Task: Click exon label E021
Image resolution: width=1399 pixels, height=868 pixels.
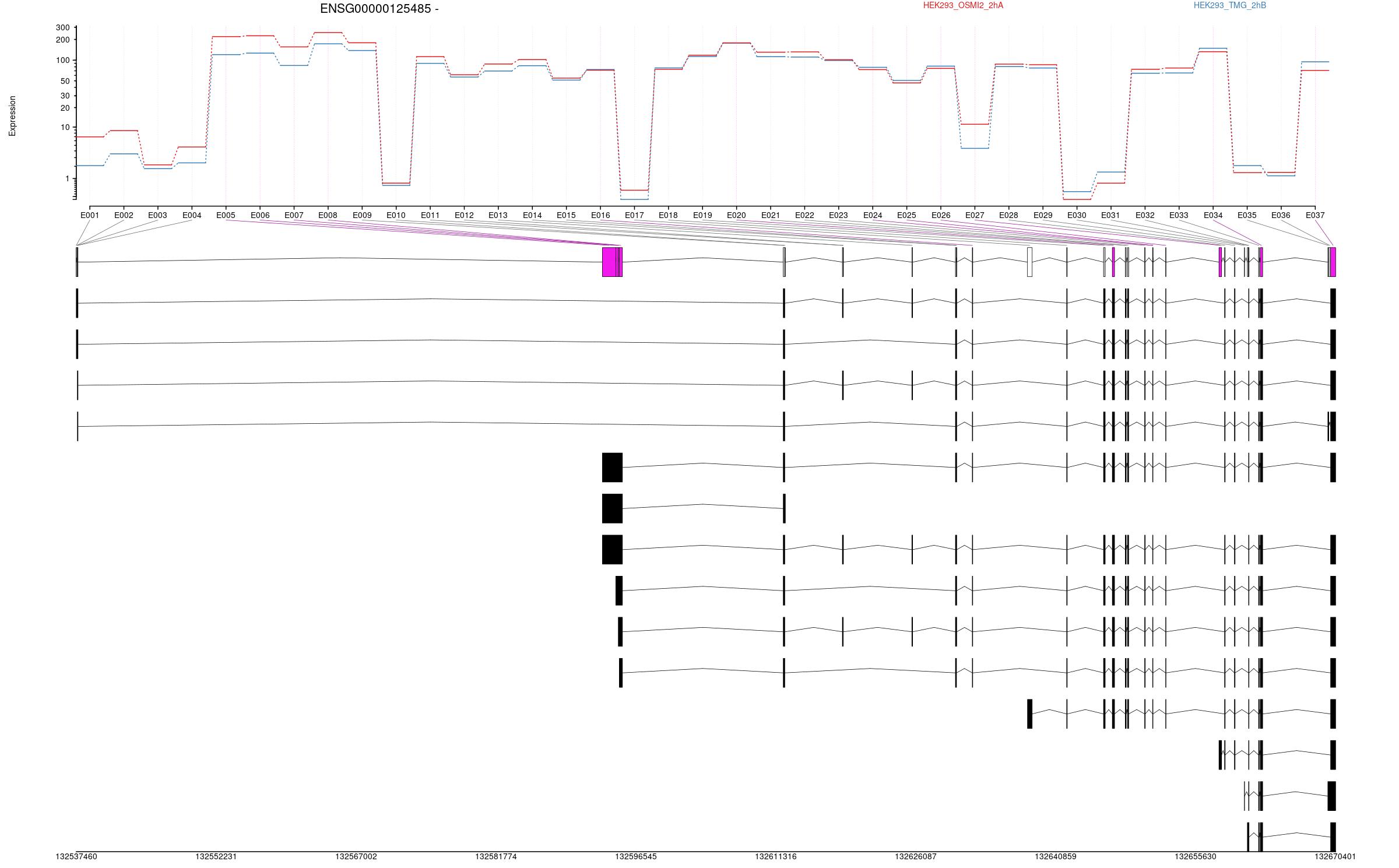Action: [771, 215]
